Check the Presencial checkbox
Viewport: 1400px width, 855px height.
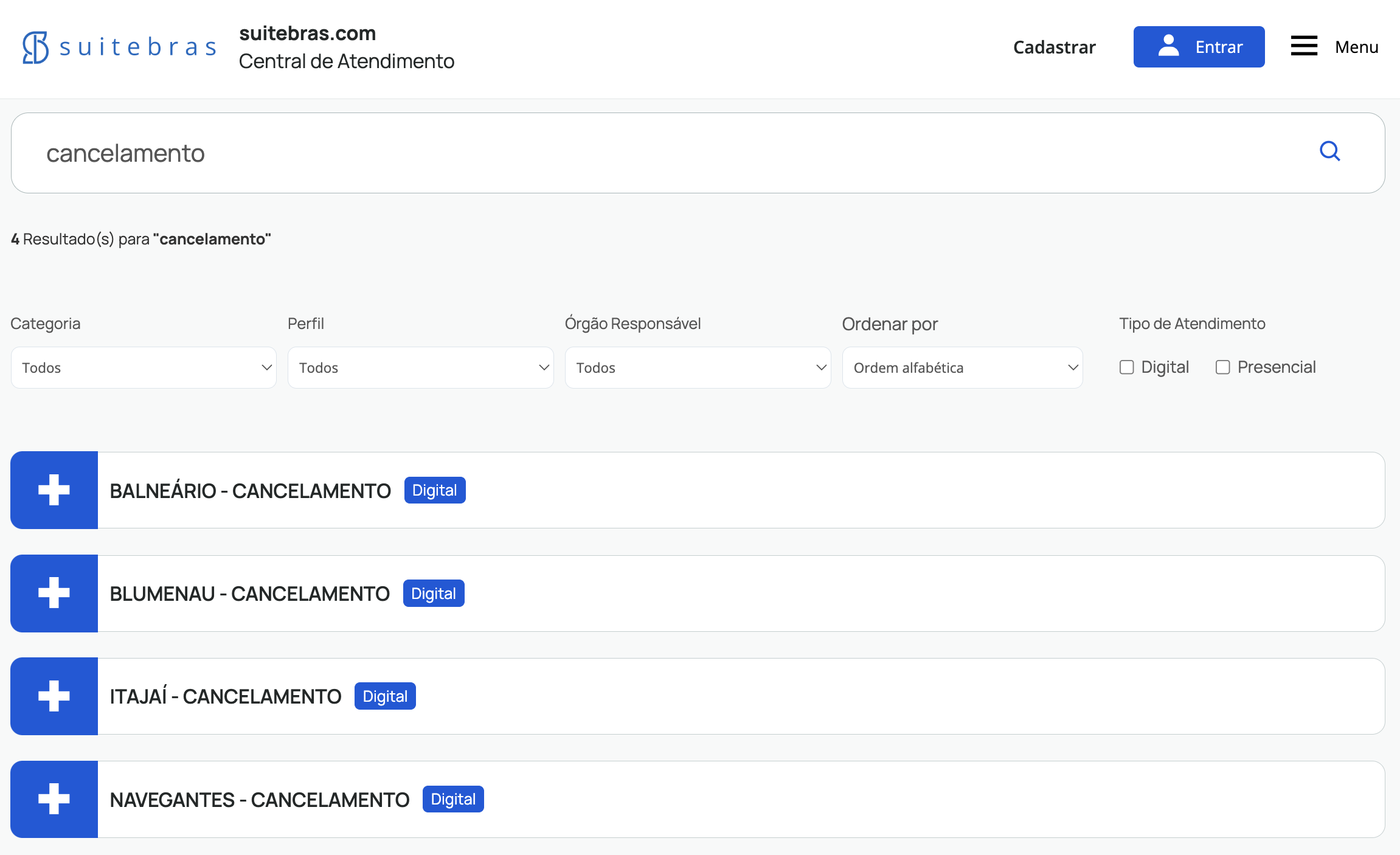[1222, 367]
